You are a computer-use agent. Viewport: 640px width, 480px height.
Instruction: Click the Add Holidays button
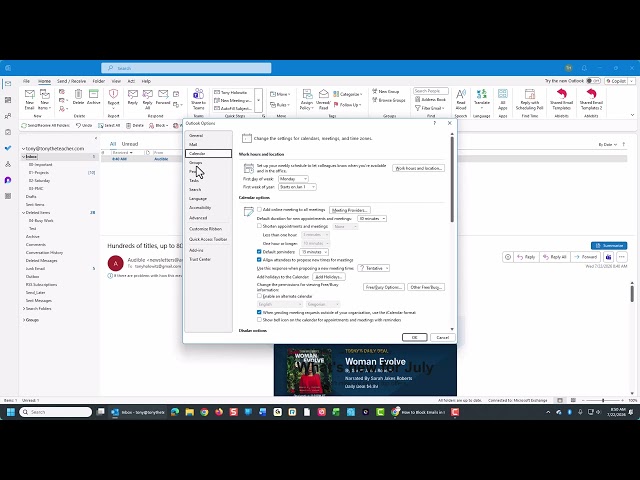pos(329,277)
